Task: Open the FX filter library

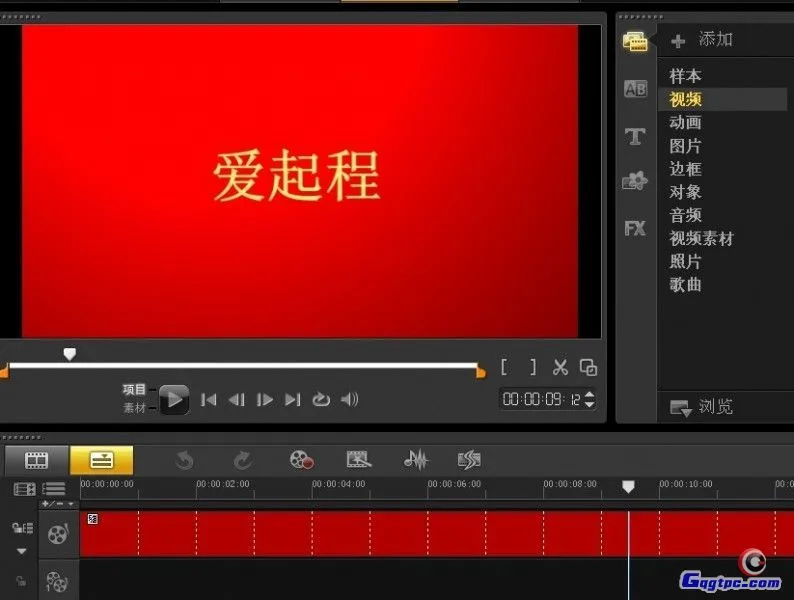Action: coord(635,228)
